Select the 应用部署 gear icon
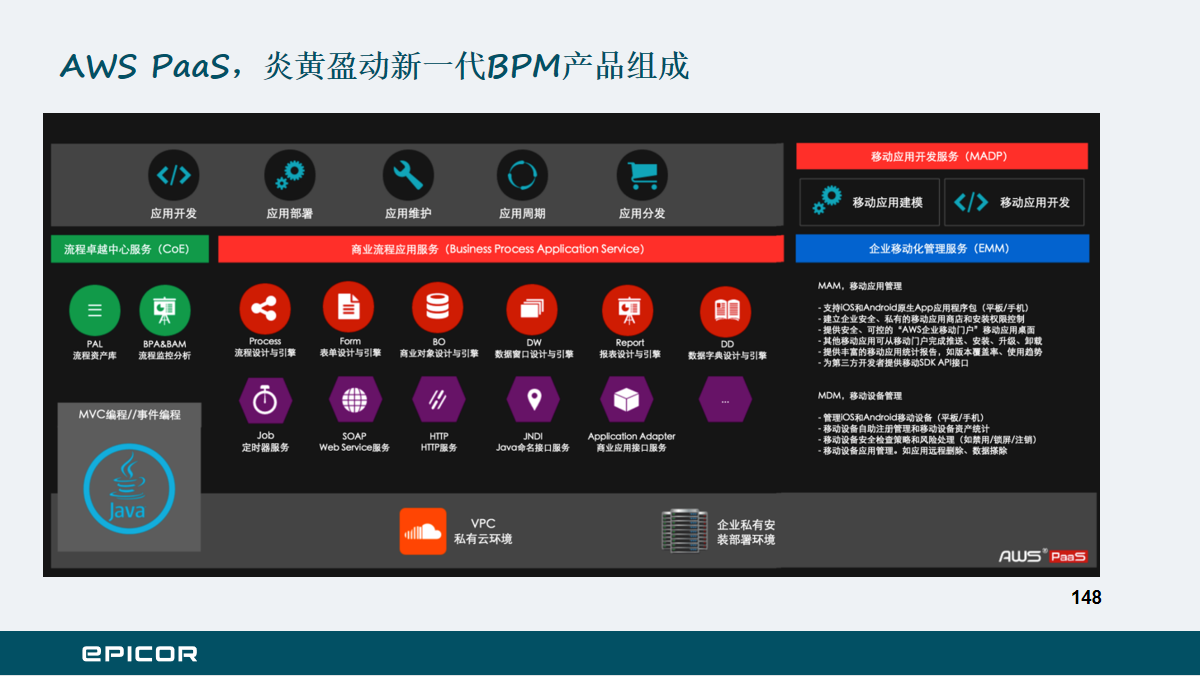 [x=290, y=175]
